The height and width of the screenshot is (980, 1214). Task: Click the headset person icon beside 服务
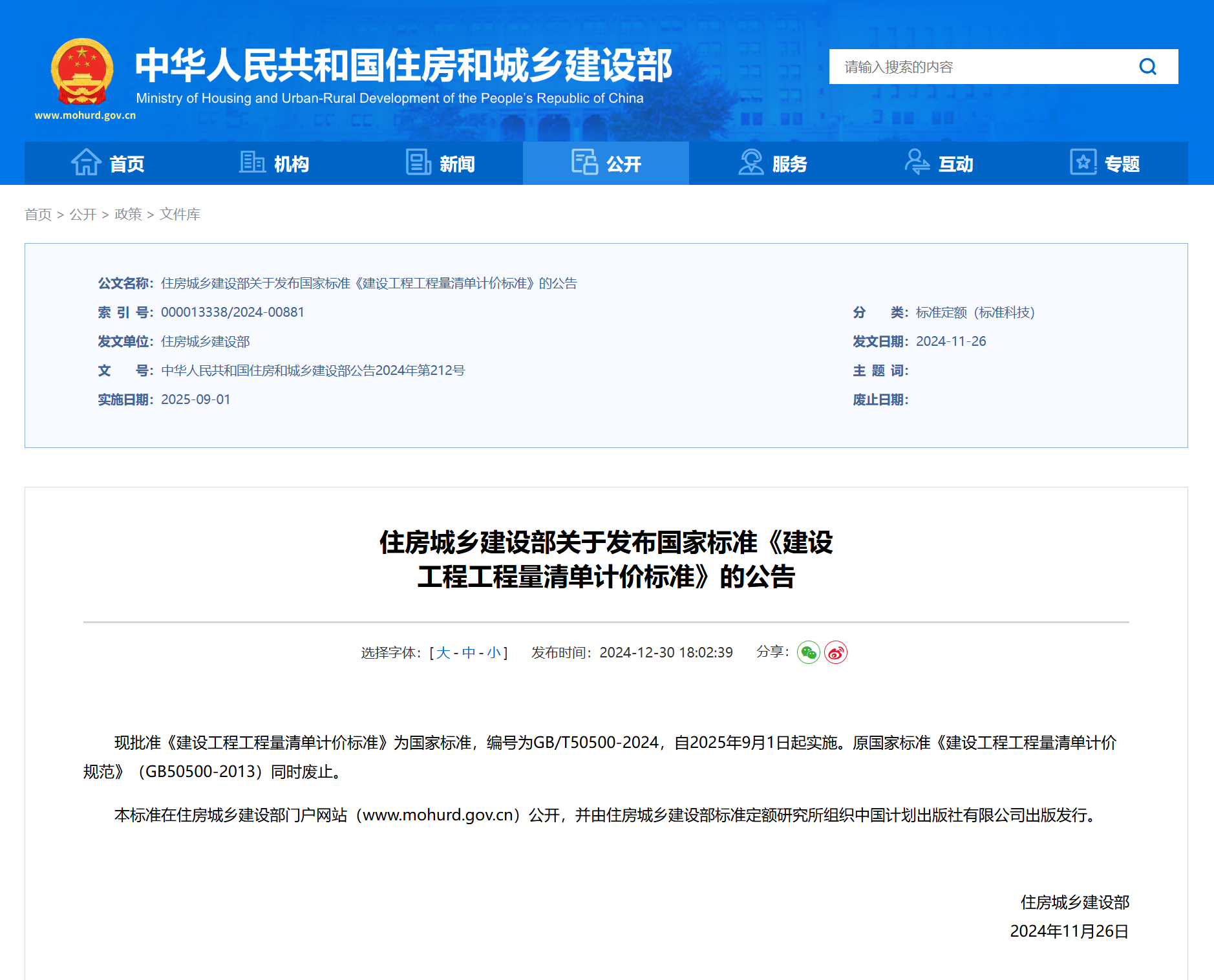pyautogui.click(x=751, y=162)
